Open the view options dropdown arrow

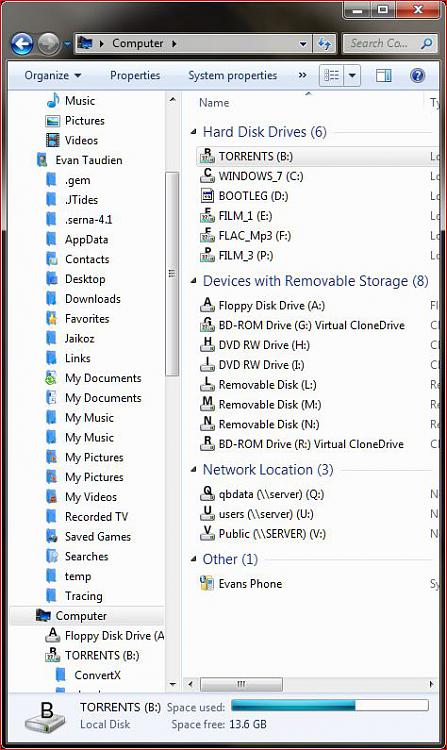pos(352,75)
